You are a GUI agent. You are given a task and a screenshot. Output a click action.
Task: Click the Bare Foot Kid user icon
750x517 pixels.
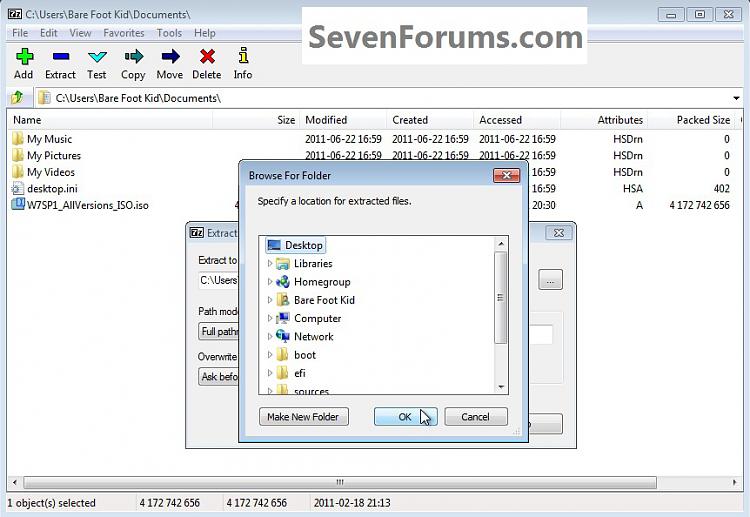(x=283, y=300)
